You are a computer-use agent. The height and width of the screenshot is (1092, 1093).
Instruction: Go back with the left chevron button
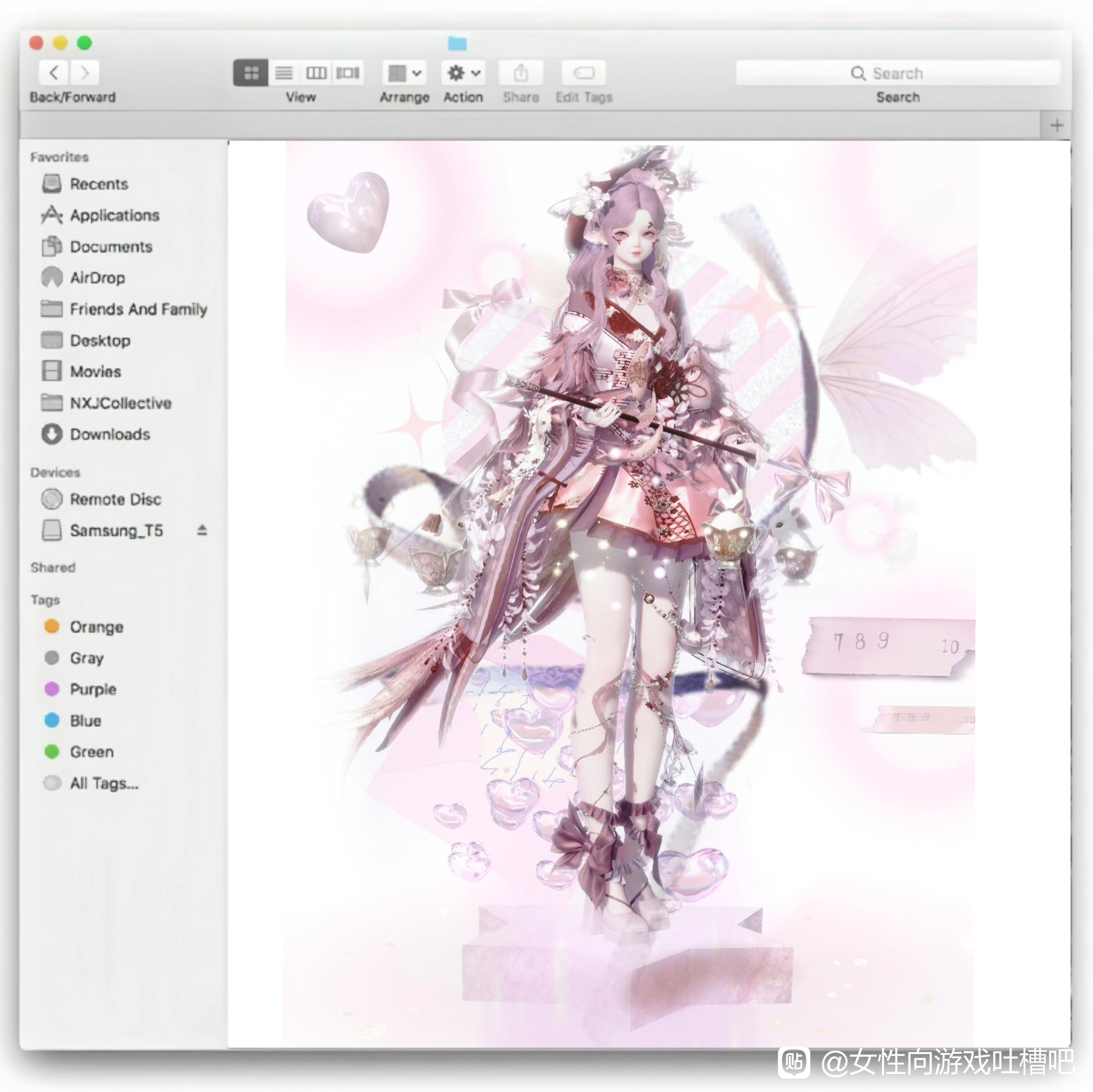click(x=54, y=72)
